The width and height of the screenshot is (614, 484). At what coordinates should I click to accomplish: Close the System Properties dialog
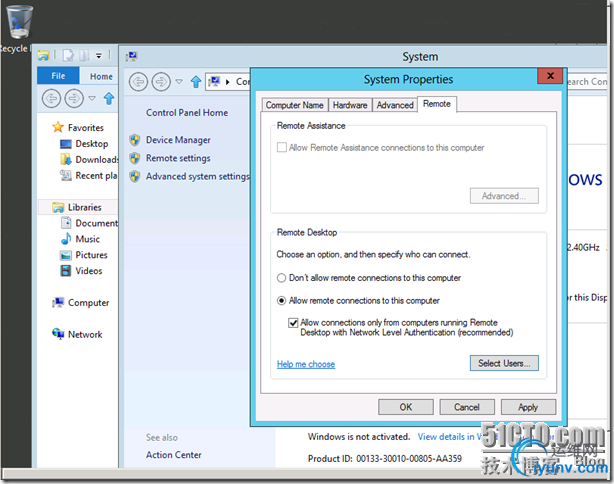coord(550,76)
